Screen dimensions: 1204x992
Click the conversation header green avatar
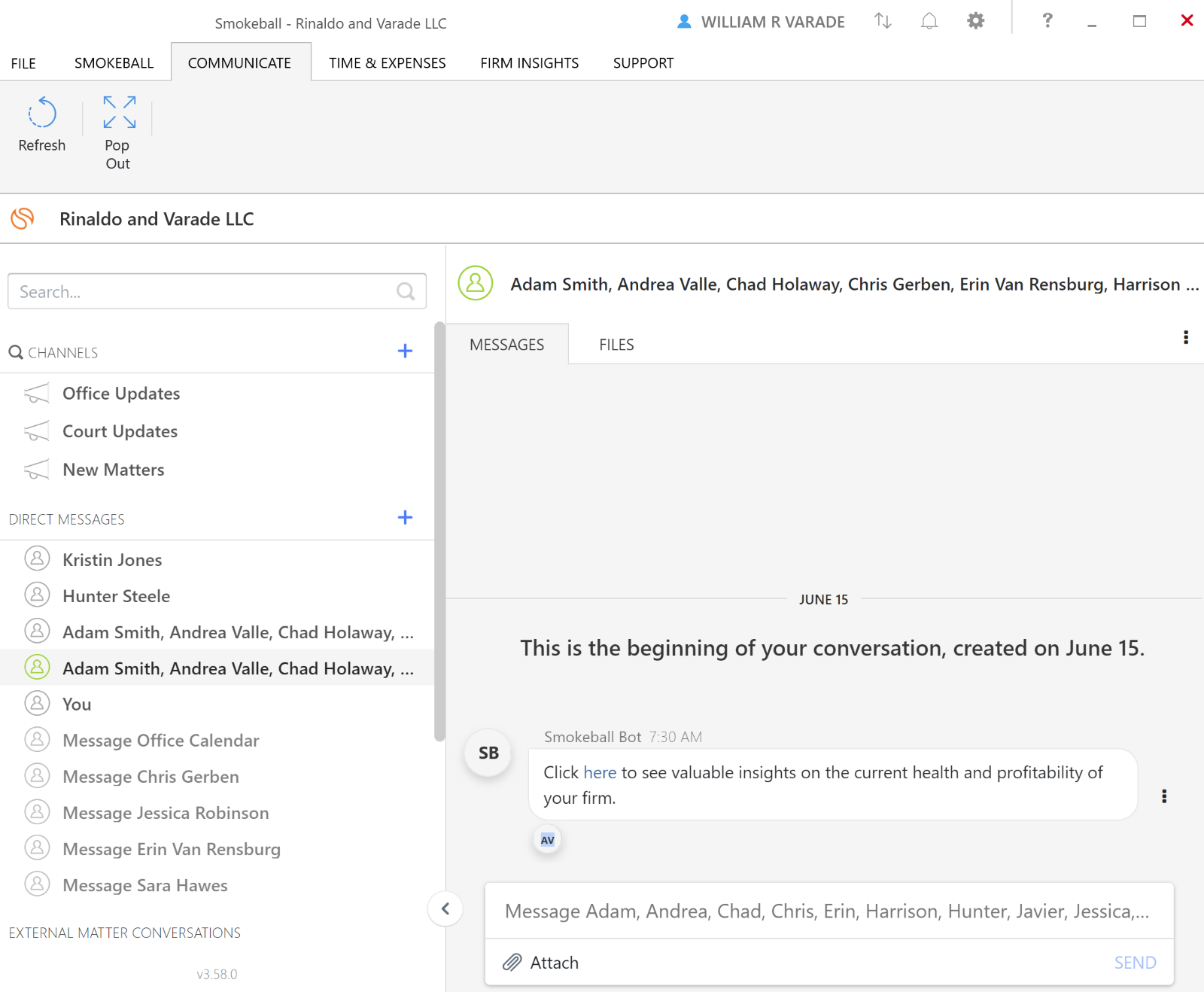pos(476,283)
